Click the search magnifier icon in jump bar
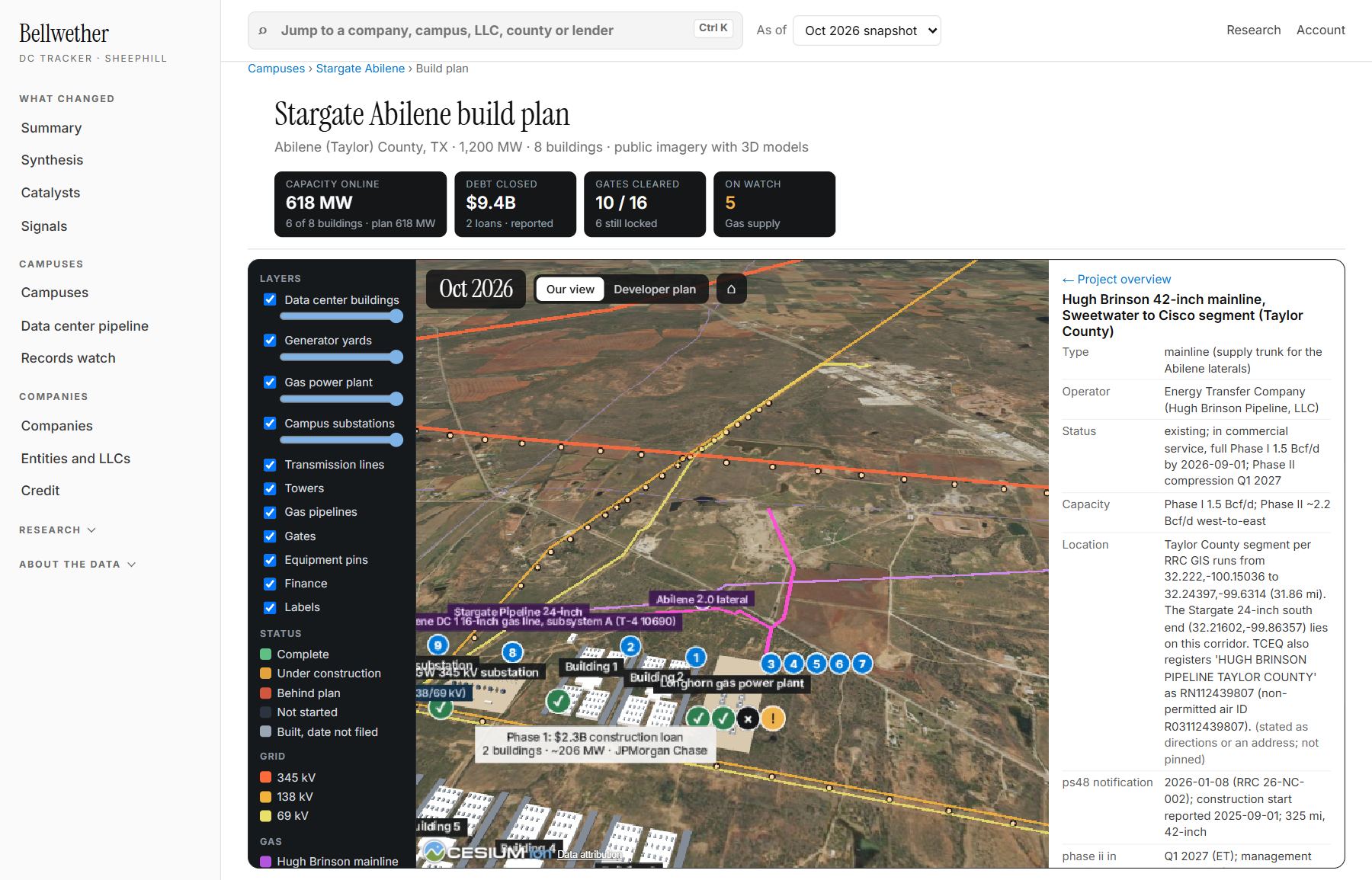This screenshot has height=880, width=1372. [263, 30]
